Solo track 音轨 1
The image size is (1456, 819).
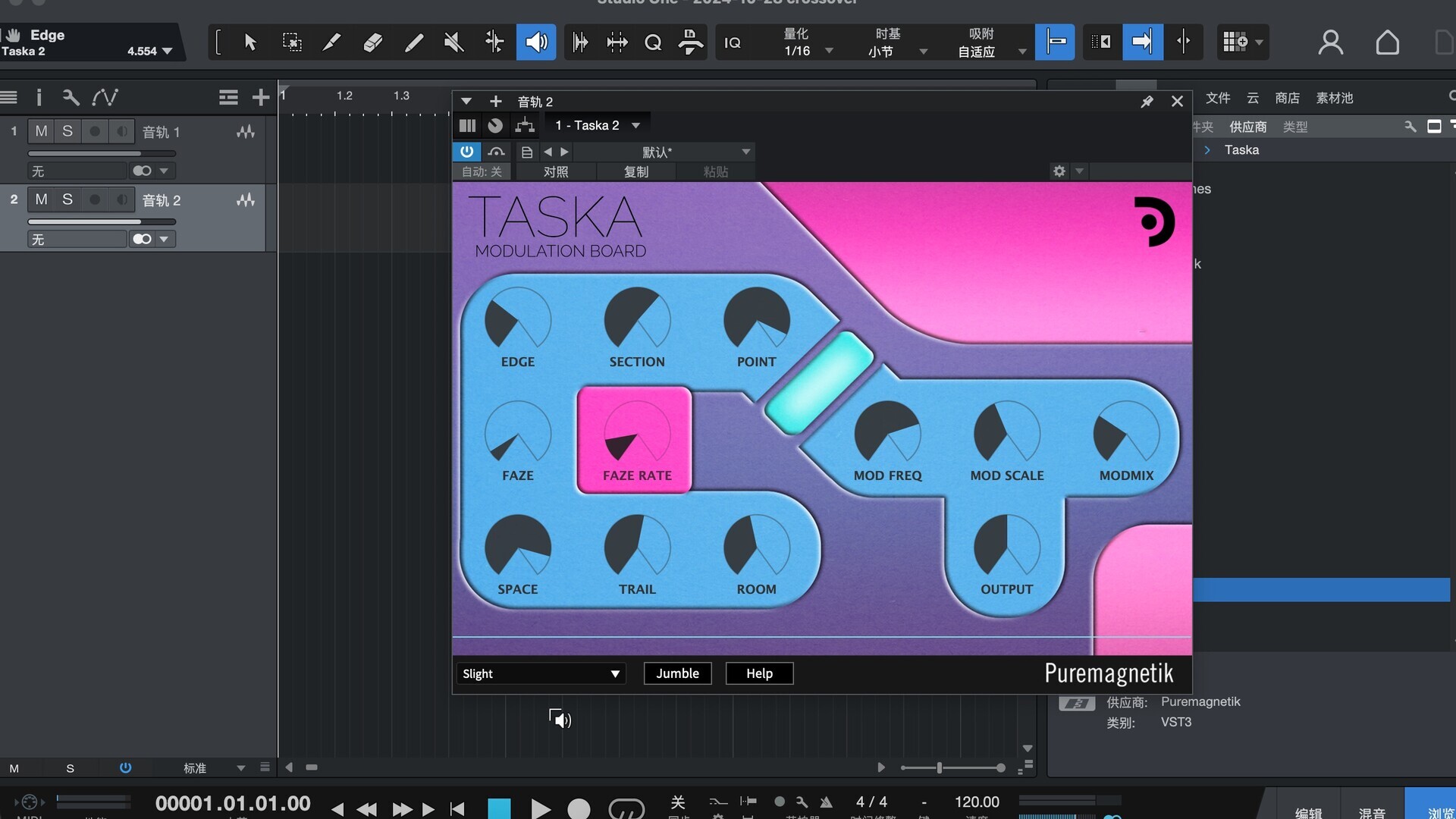click(x=67, y=131)
